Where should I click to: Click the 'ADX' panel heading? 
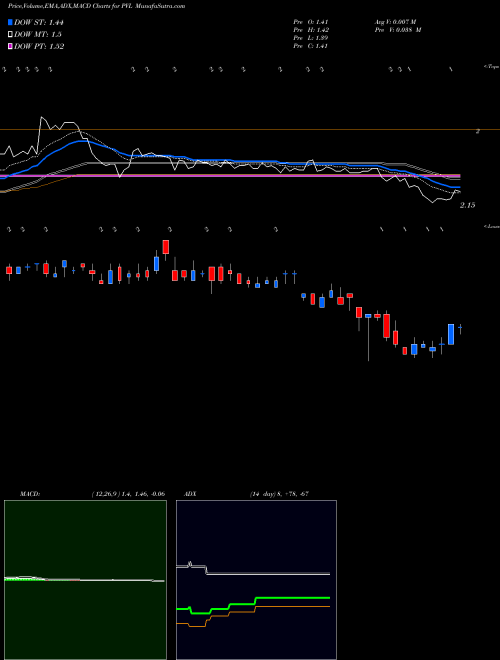[x=190, y=493]
